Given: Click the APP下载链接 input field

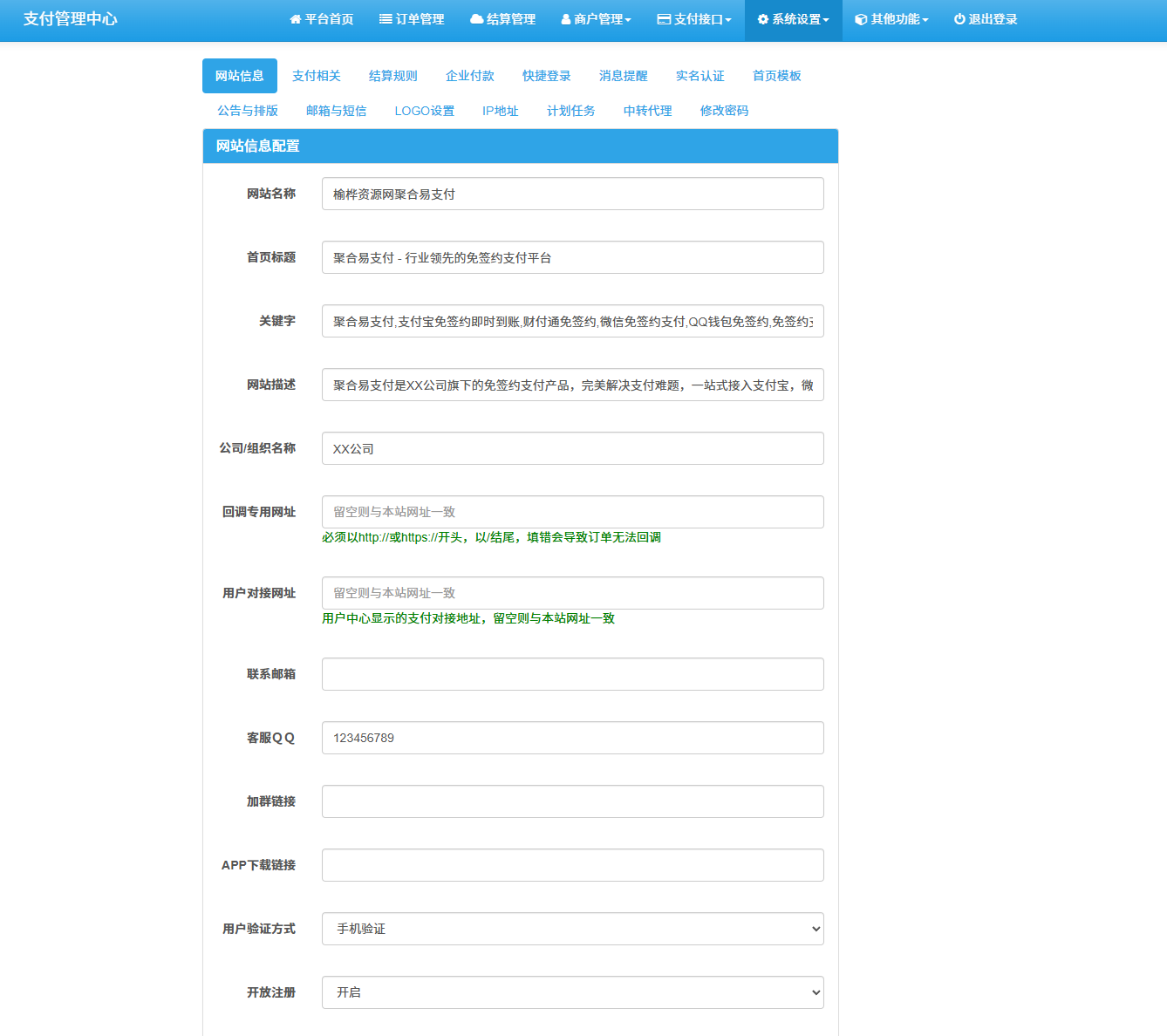Looking at the screenshot, I should [x=573, y=865].
